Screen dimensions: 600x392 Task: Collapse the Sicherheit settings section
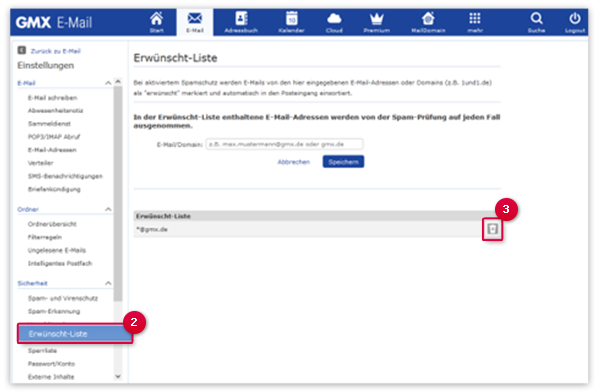tap(108, 283)
